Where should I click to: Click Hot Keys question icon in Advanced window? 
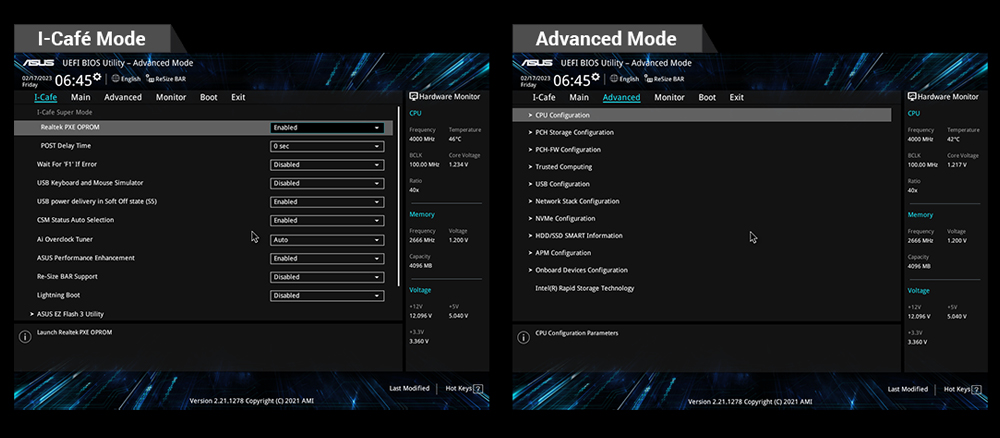click(x=976, y=388)
